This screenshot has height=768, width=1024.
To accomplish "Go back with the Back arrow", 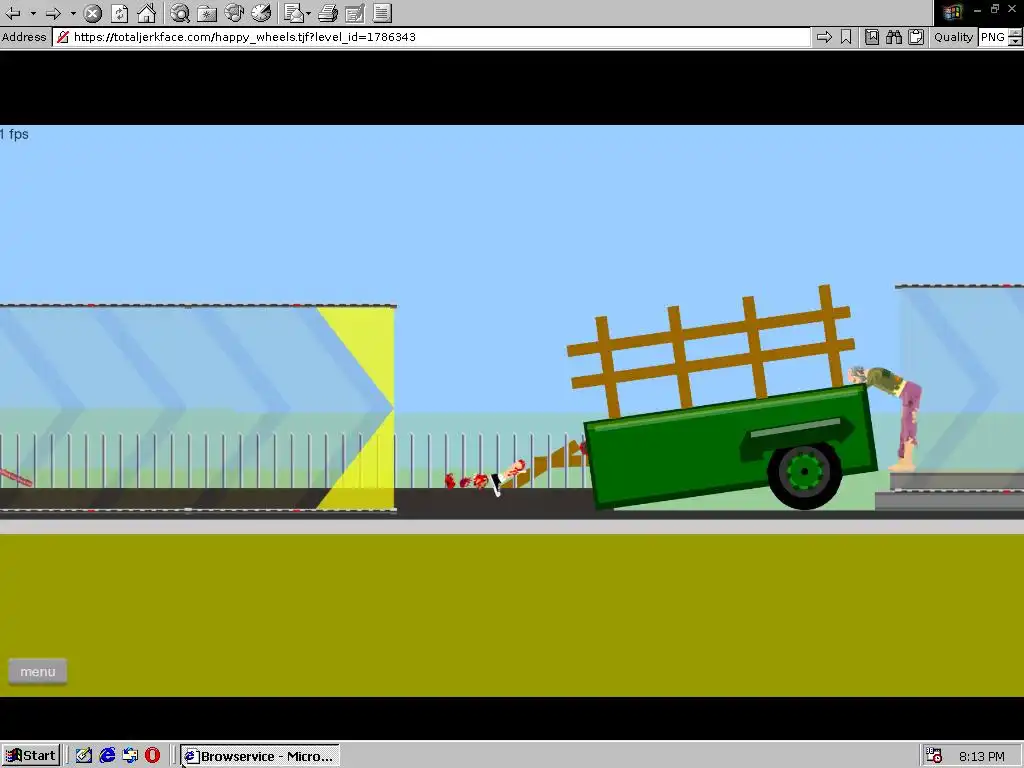I will [x=13, y=13].
